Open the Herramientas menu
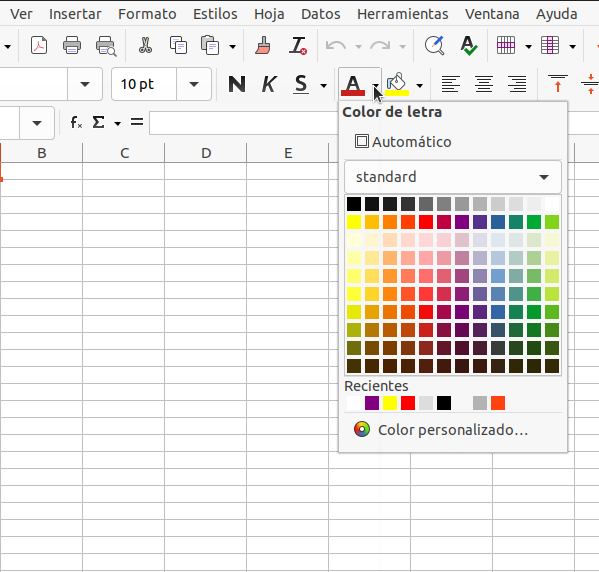Screen dimensions: 599x572 tap(403, 14)
